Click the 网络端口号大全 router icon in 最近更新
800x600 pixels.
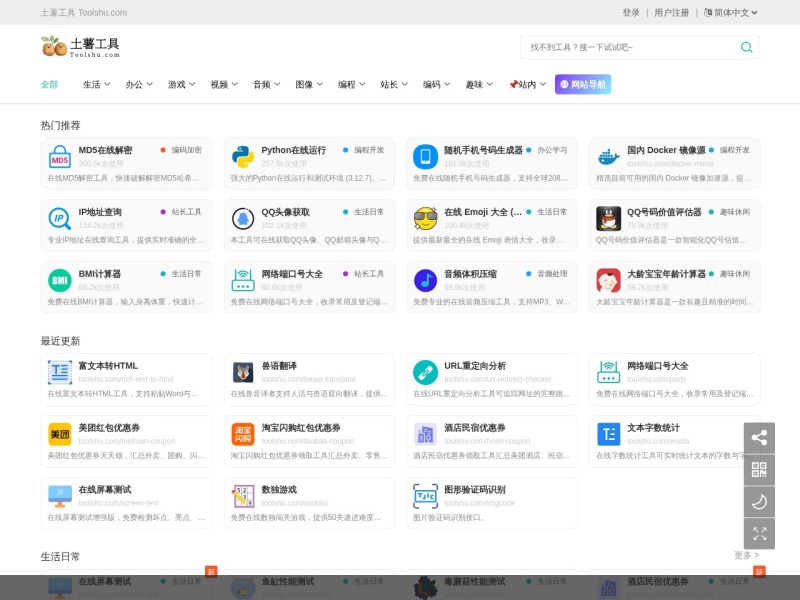click(x=609, y=372)
